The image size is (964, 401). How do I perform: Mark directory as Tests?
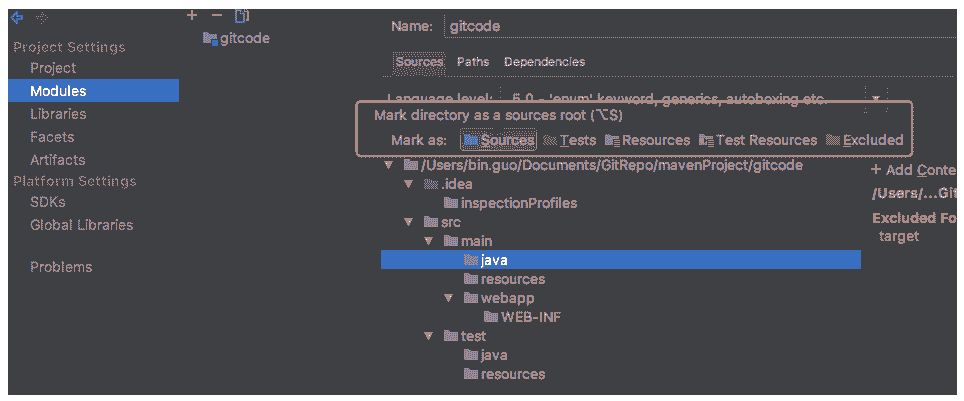tap(569, 140)
